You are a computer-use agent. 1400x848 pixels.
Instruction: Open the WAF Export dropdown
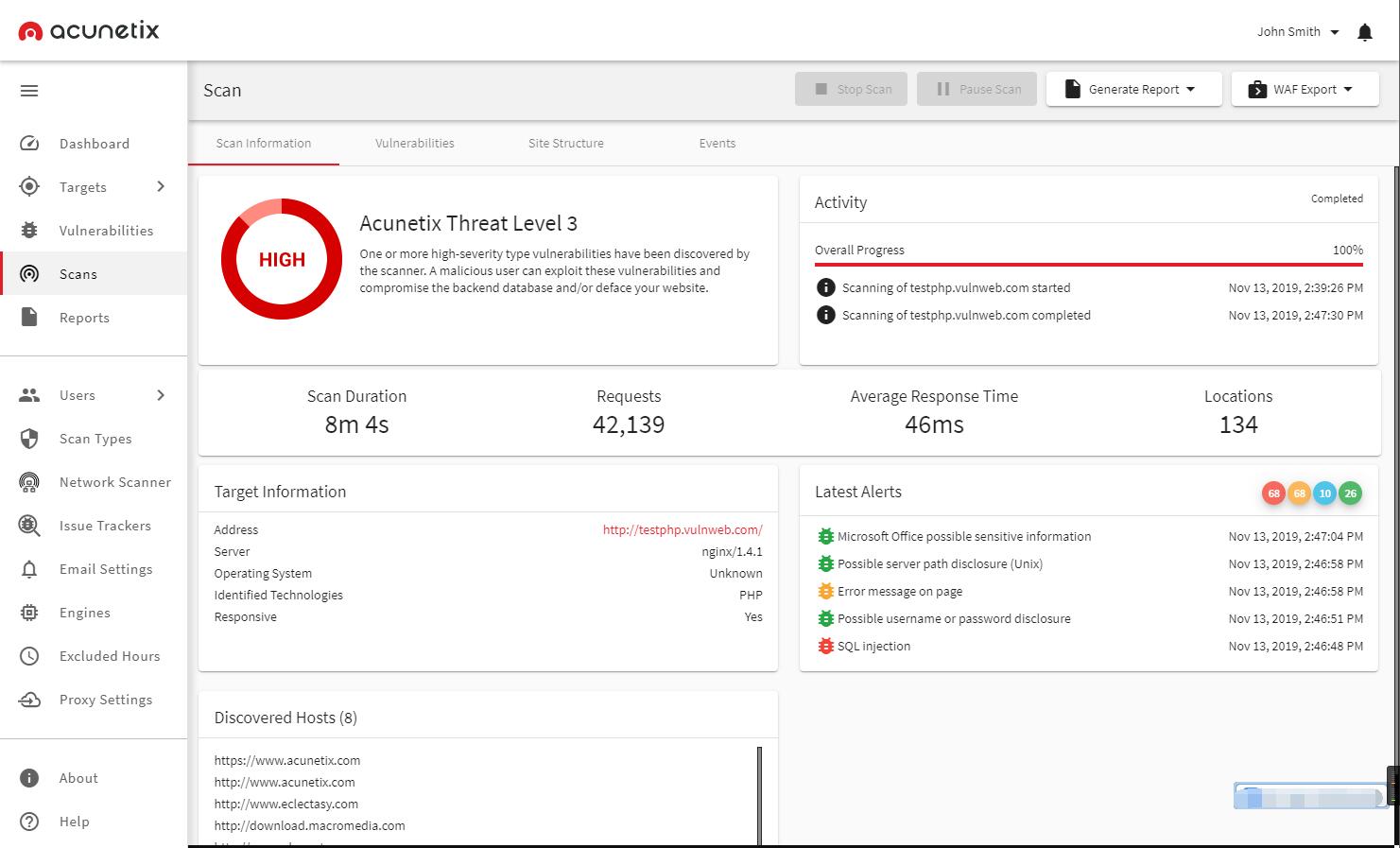pyautogui.click(x=1305, y=90)
